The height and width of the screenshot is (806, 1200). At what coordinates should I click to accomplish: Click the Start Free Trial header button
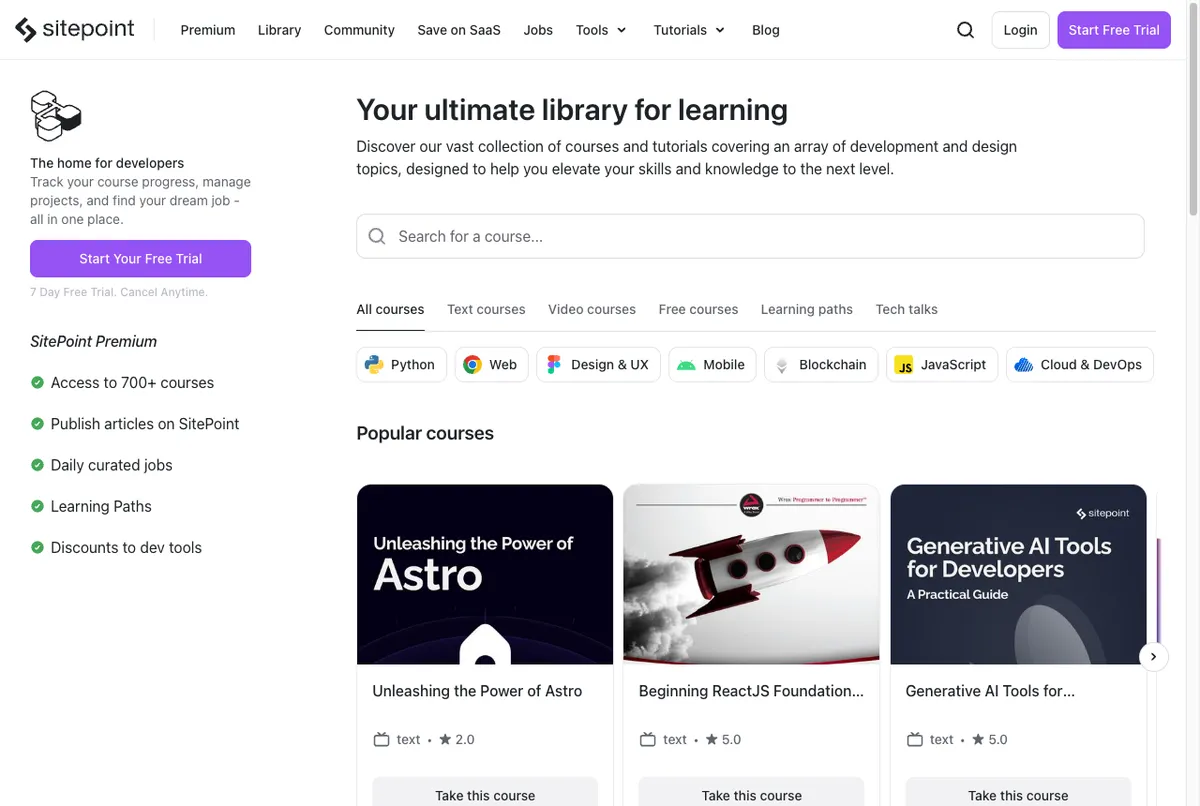coord(1114,30)
